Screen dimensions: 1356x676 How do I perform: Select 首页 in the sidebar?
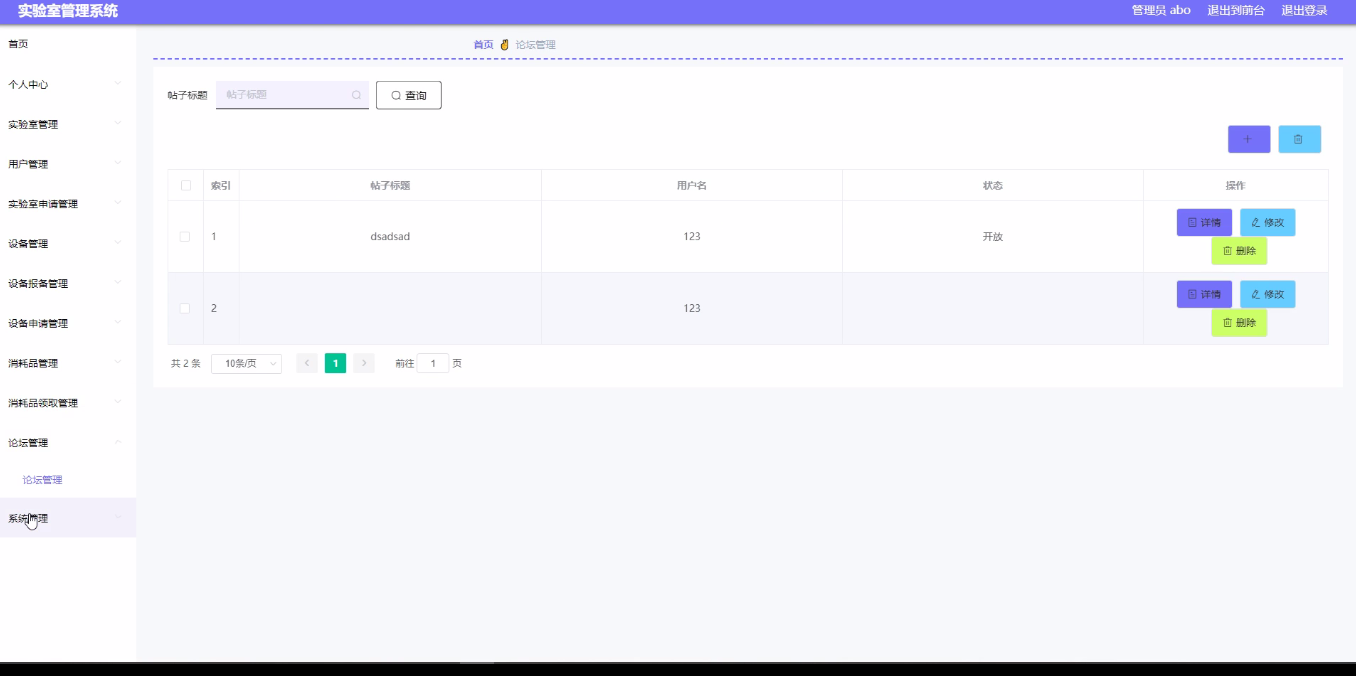click(19, 44)
